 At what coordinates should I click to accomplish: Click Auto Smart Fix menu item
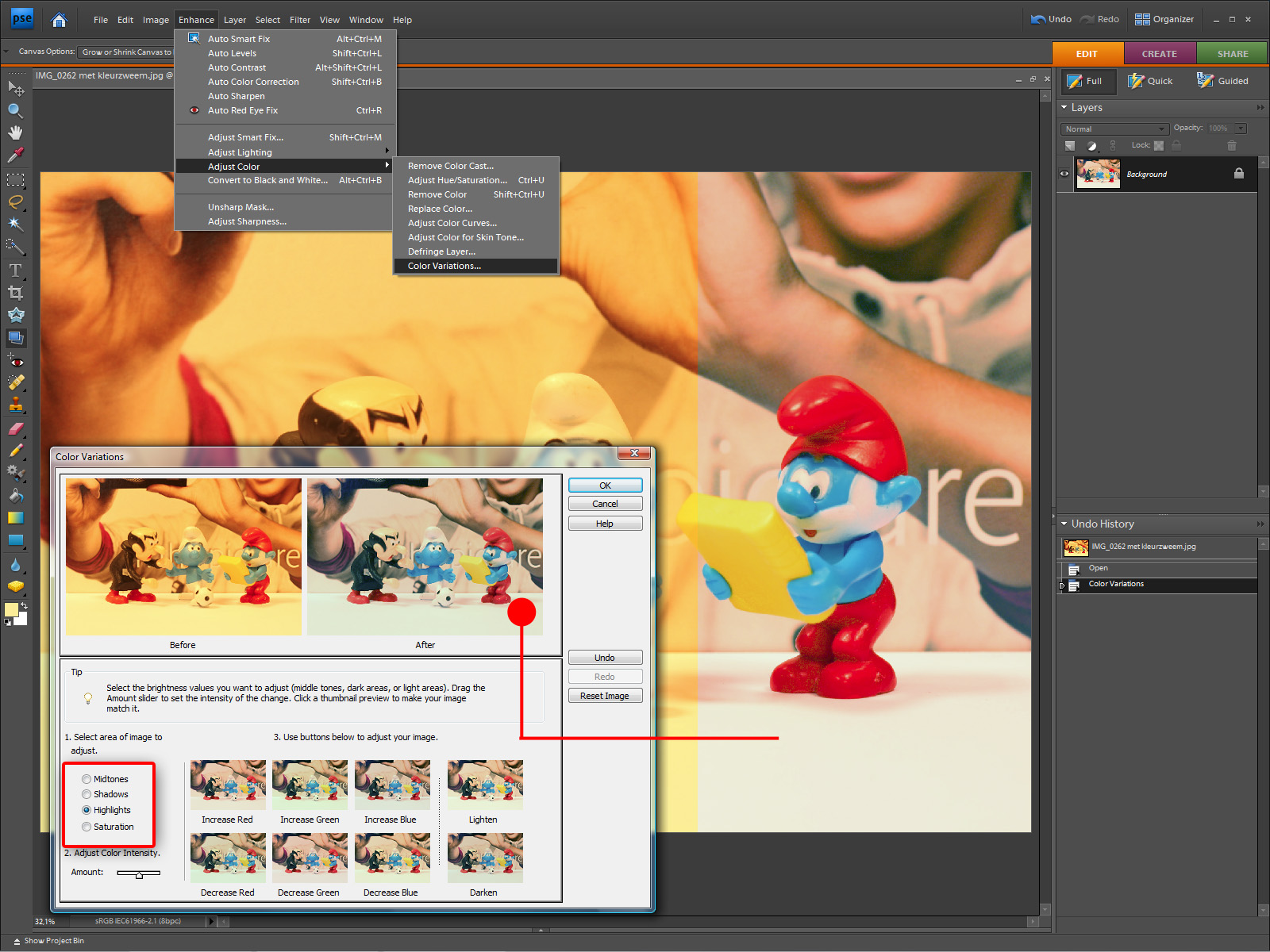[284, 39]
